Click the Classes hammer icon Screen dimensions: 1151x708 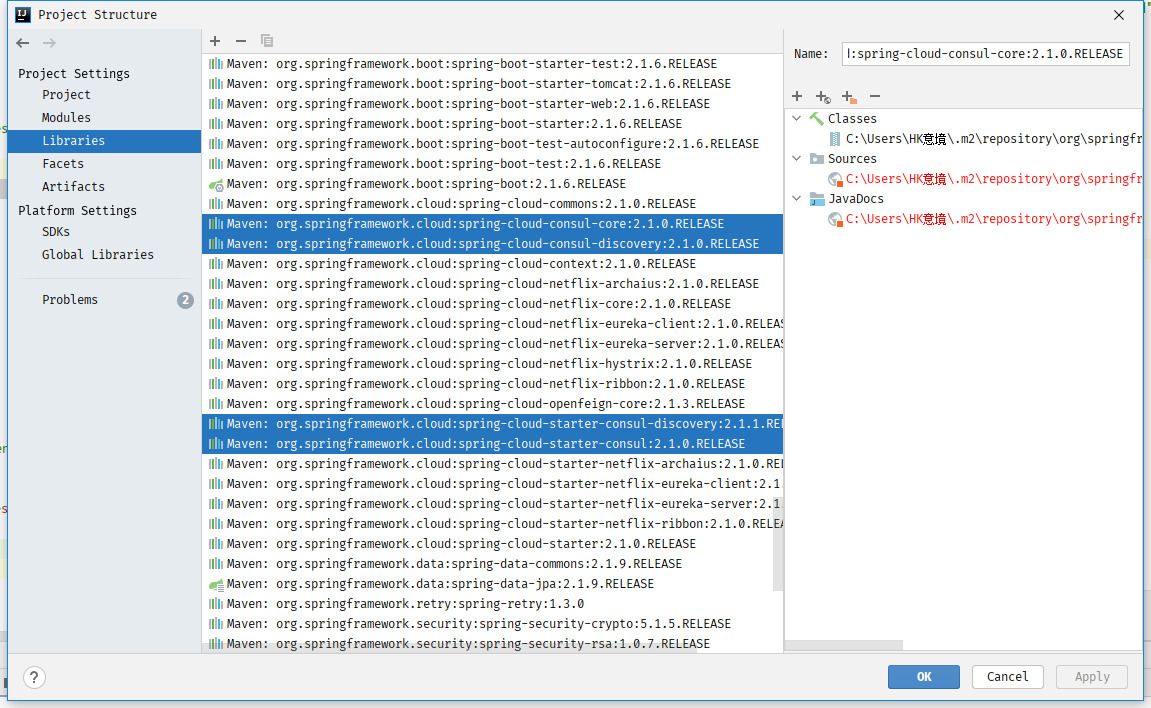pyautogui.click(x=816, y=118)
